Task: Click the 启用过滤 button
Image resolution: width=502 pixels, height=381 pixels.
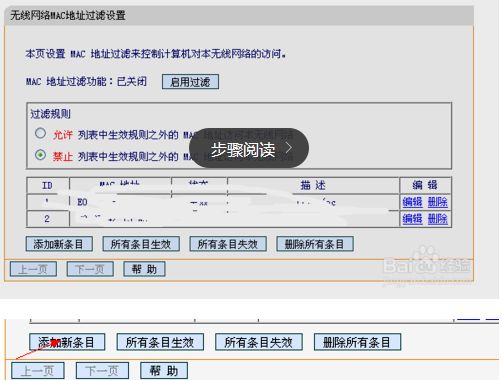Action: click(190, 82)
